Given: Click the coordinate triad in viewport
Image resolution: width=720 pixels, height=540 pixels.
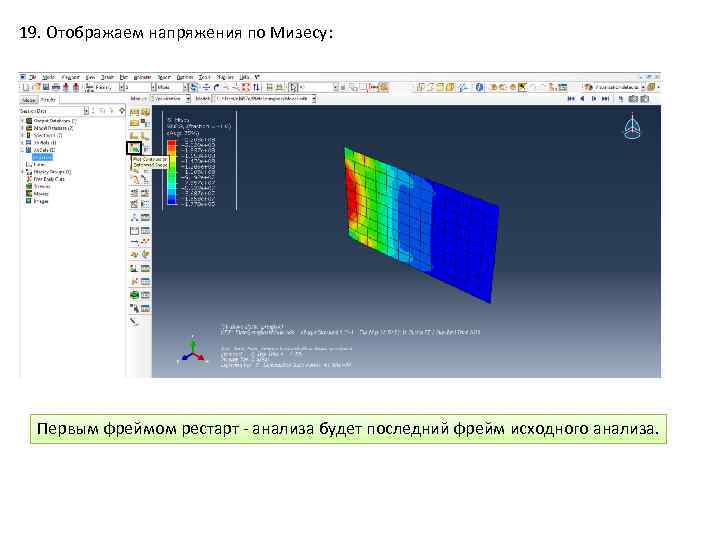Looking at the screenshot, I should [193, 350].
